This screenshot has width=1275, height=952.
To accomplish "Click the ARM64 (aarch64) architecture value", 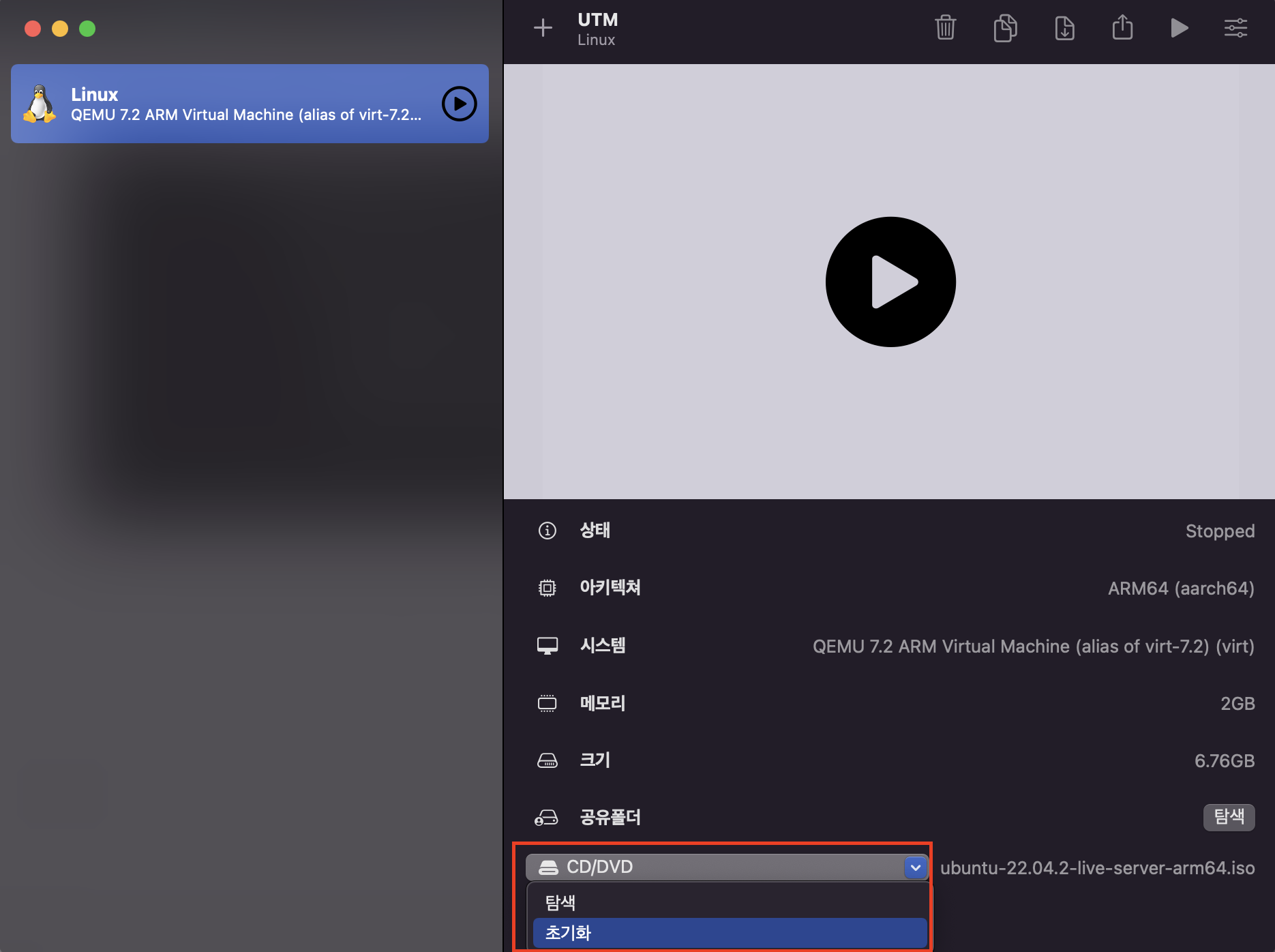I will click(1181, 589).
